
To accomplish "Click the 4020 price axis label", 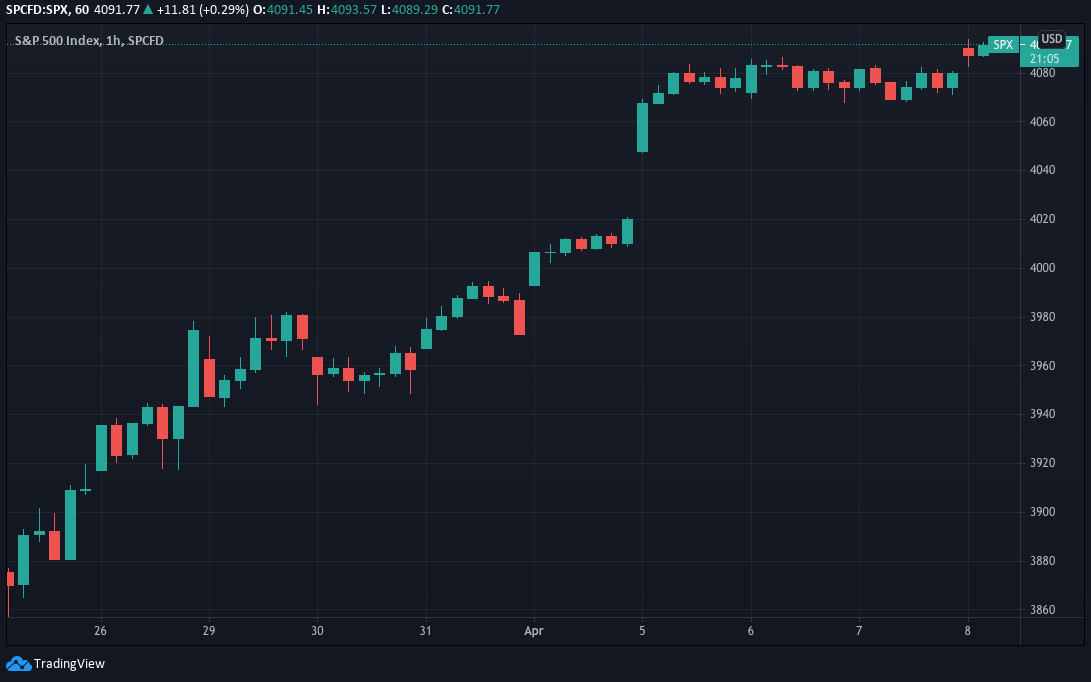I will [1042, 219].
